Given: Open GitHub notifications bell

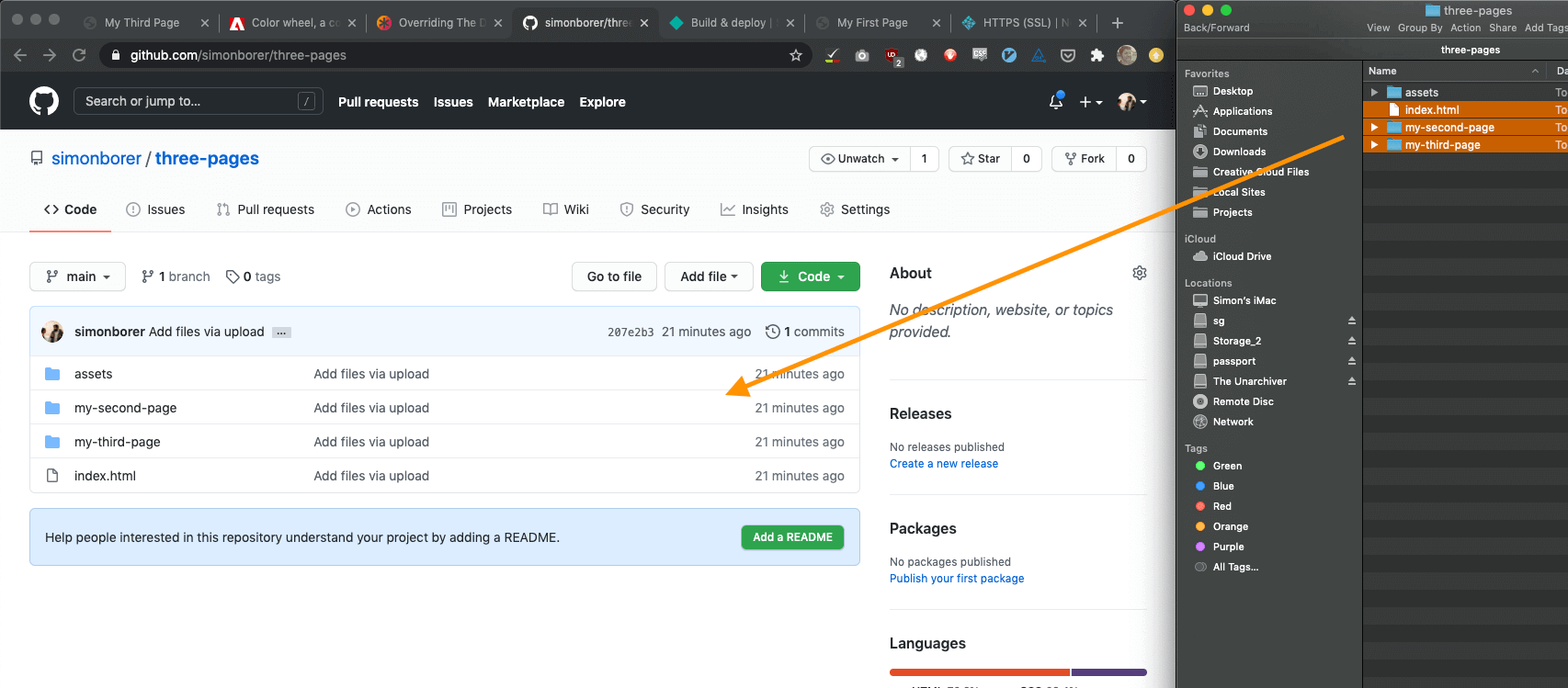Looking at the screenshot, I should coord(1056,101).
